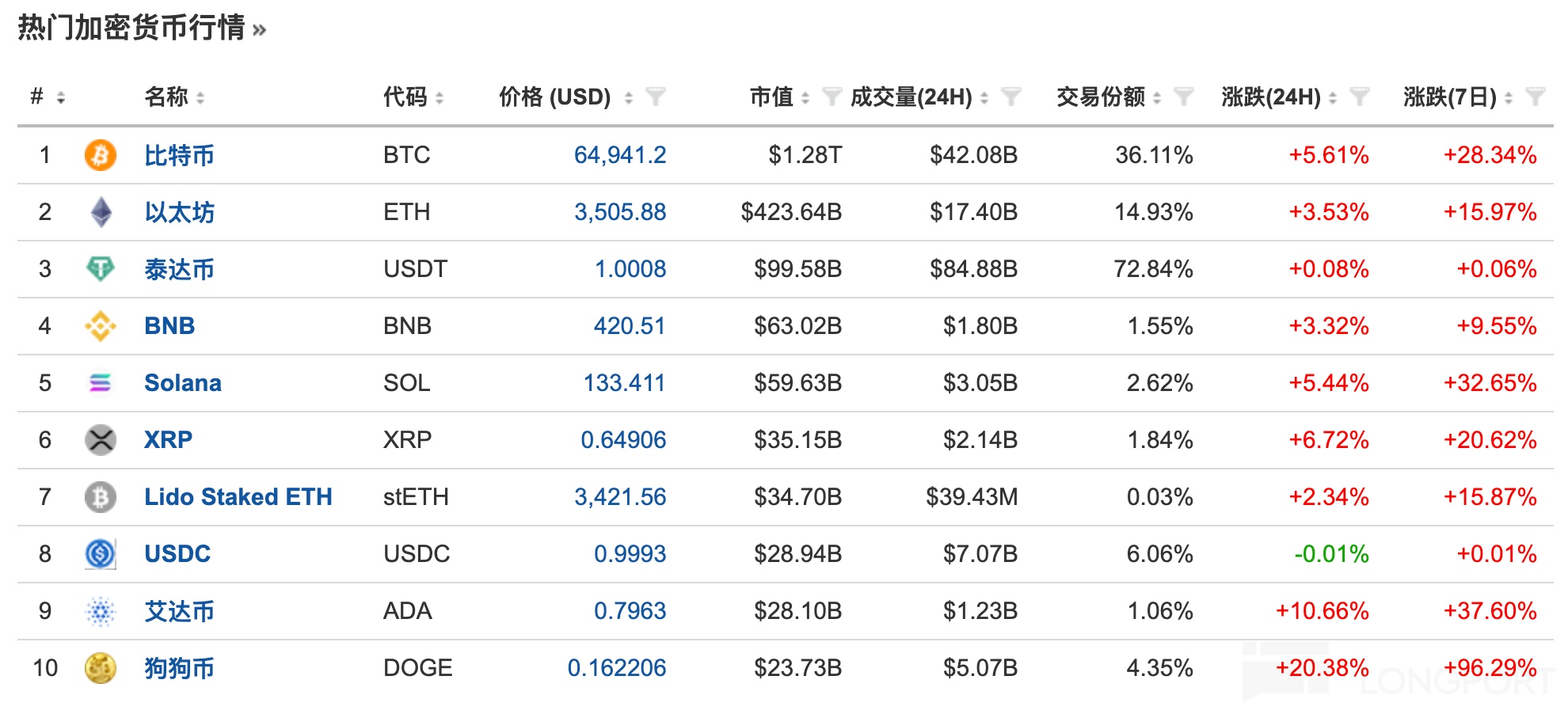Sort by 交易份额 column arrows
1568x714 pixels.
[1157, 98]
